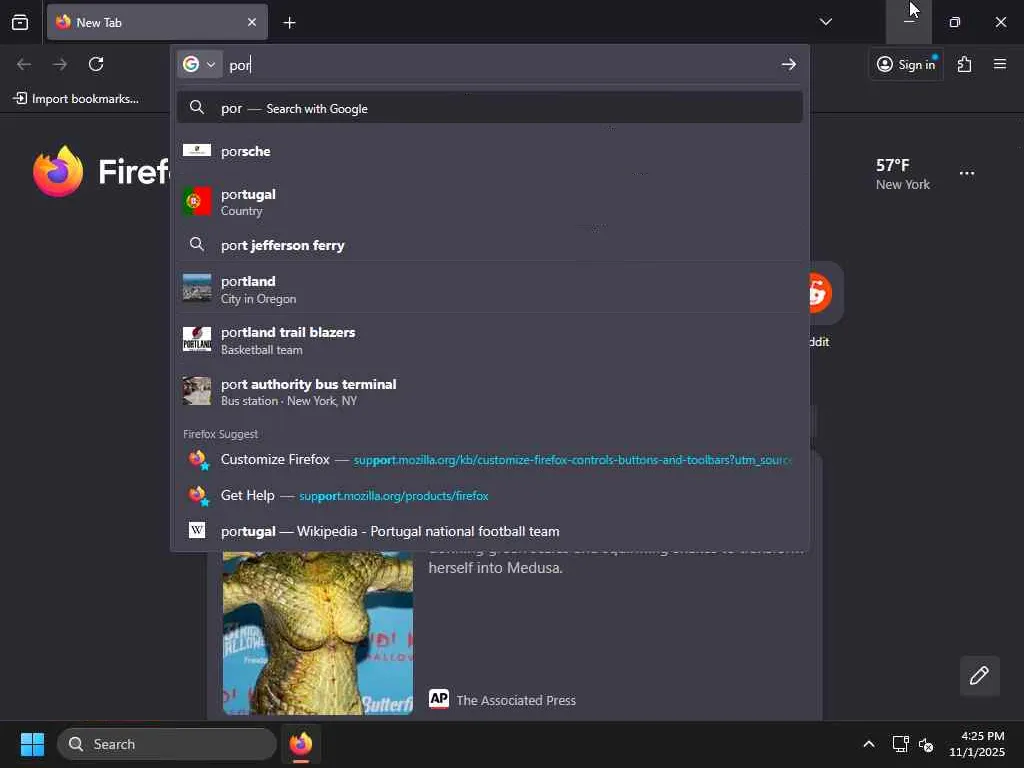Open a new tab with plus button

pyautogui.click(x=289, y=23)
